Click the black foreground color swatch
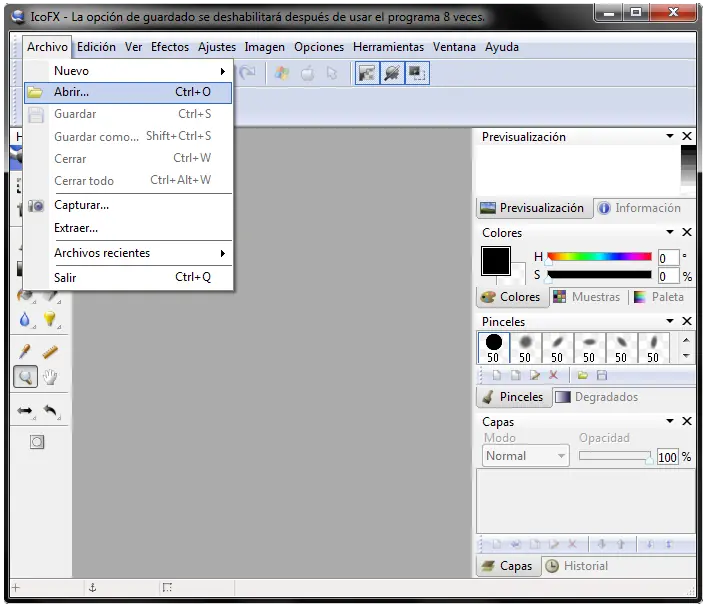Viewport: 707px width, 607px height. coord(496,262)
